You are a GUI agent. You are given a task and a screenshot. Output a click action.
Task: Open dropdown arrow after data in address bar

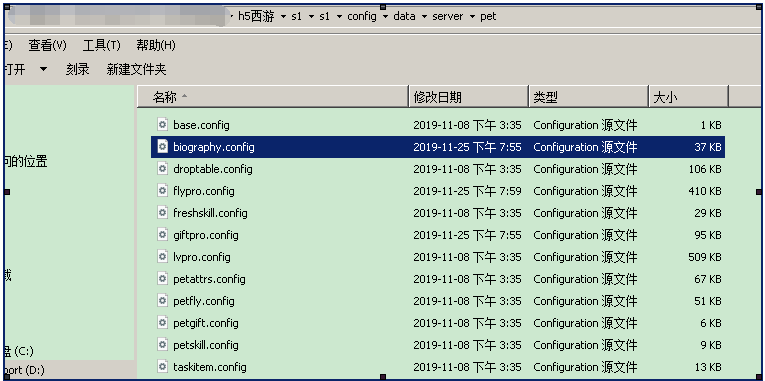pos(424,17)
